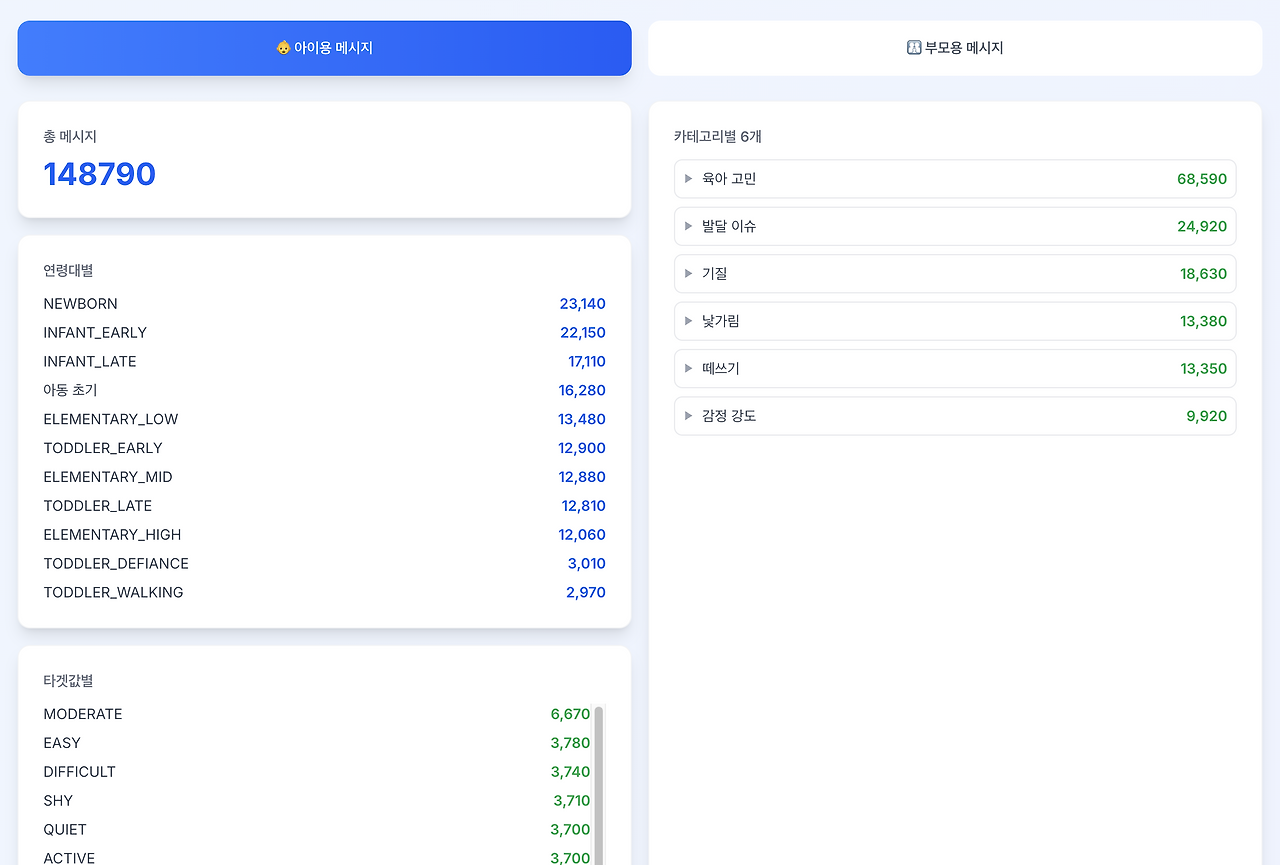Image resolution: width=1280 pixels, height=865 pixels.
Task: Click the NEWBORN value 23,140
Action: tap(583, 304)
